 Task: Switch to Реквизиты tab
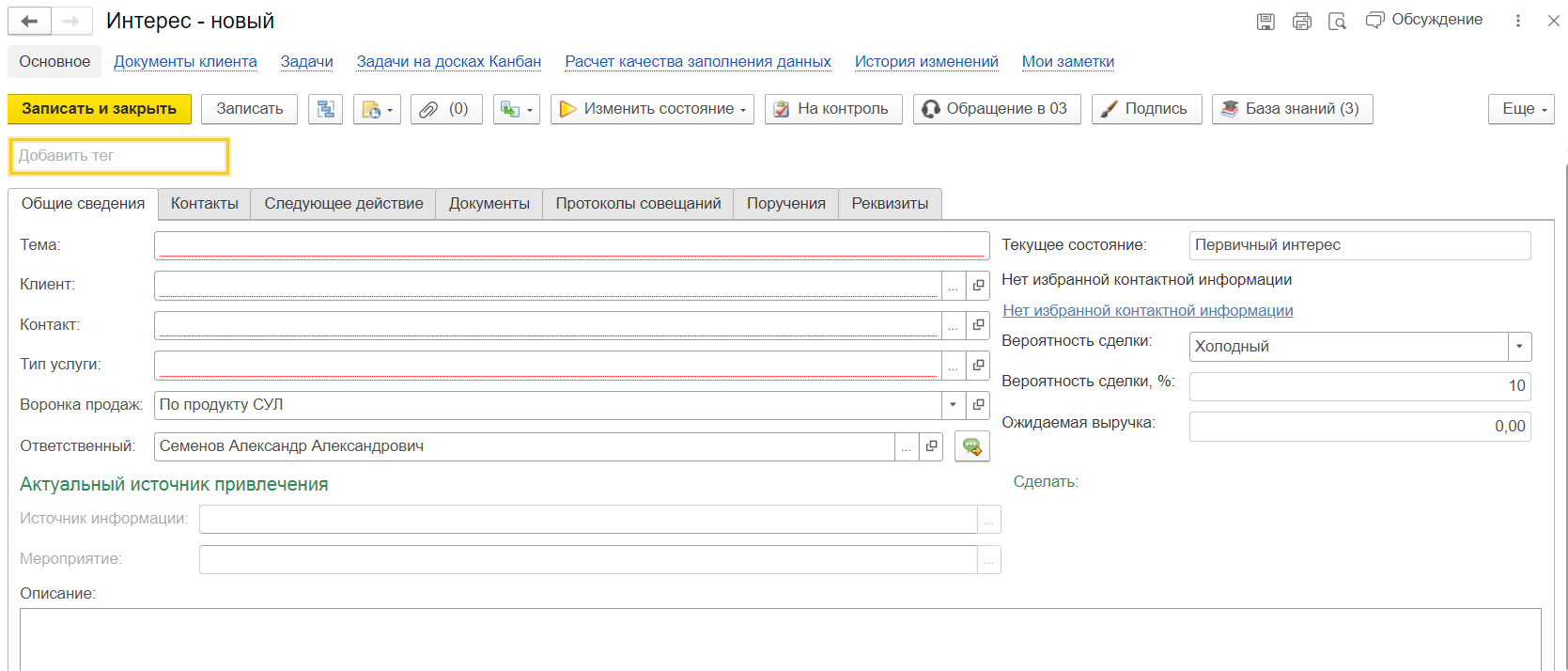(x=890, y=204)
